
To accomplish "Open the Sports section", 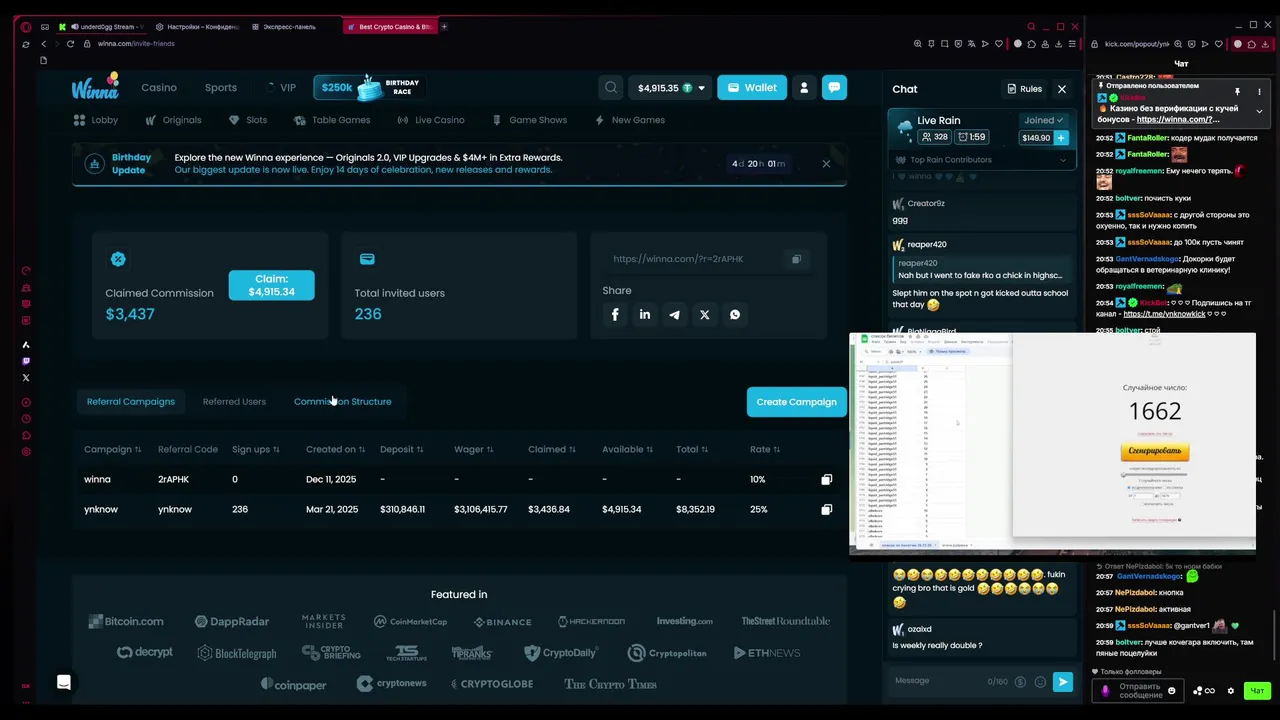I will point(221,88).
